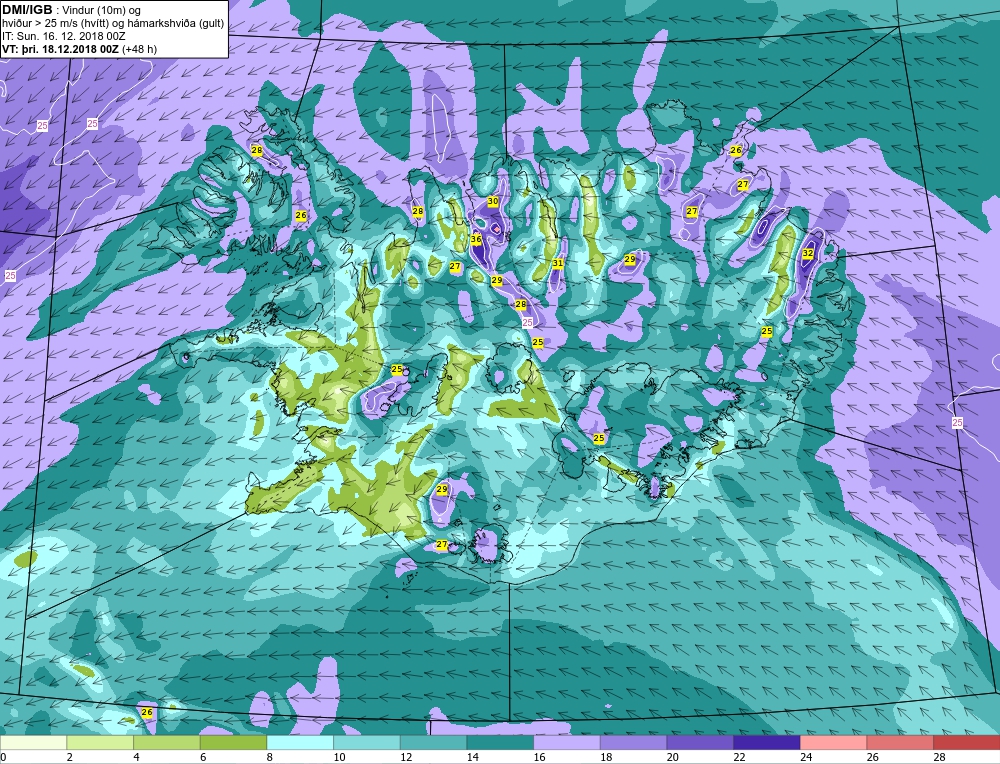This screenshot has height=764, width=1000.
Task: Pick the violet swatch between 20 and 22
Action: tap(700, 742)
